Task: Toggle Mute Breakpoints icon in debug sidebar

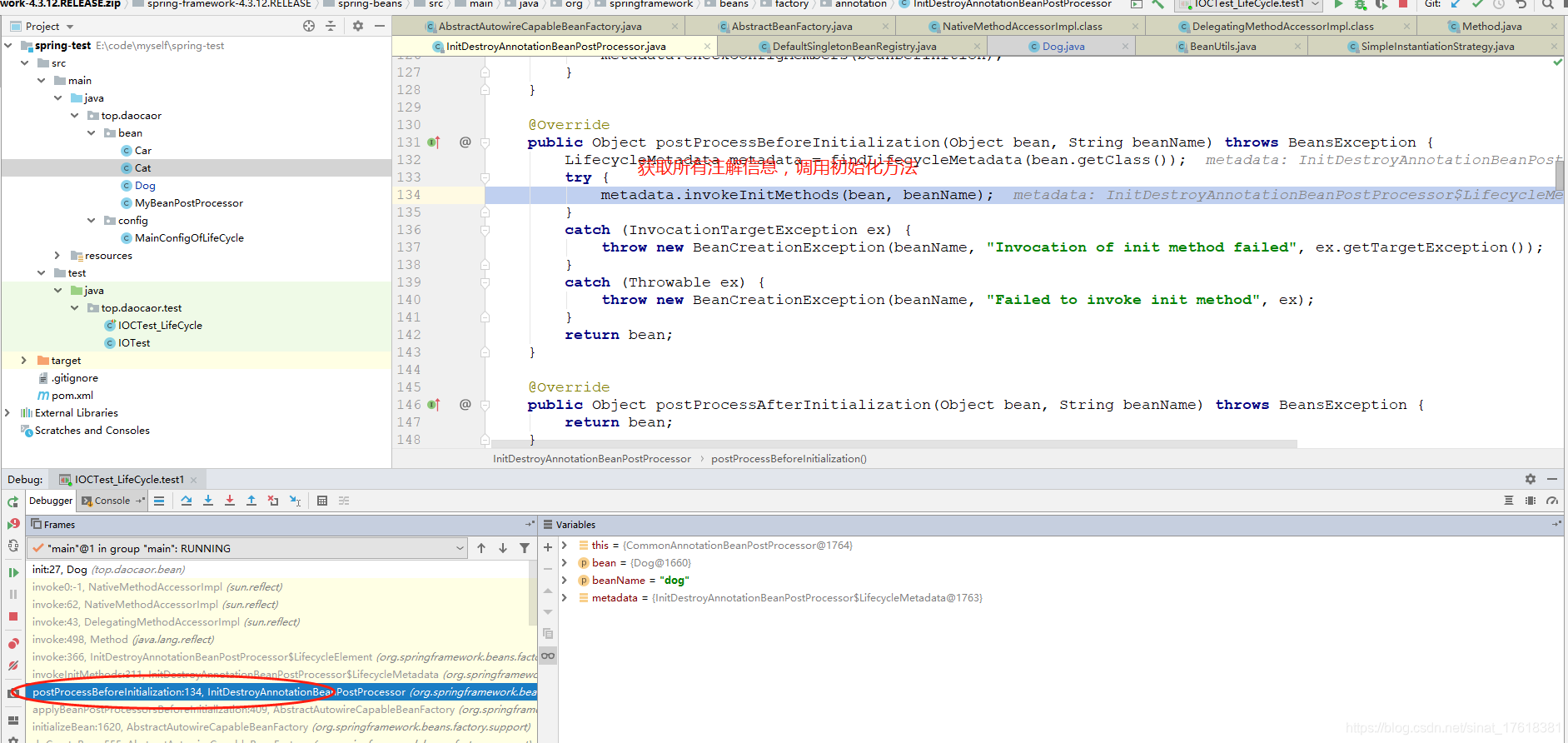Action: (x=13, y=666)
